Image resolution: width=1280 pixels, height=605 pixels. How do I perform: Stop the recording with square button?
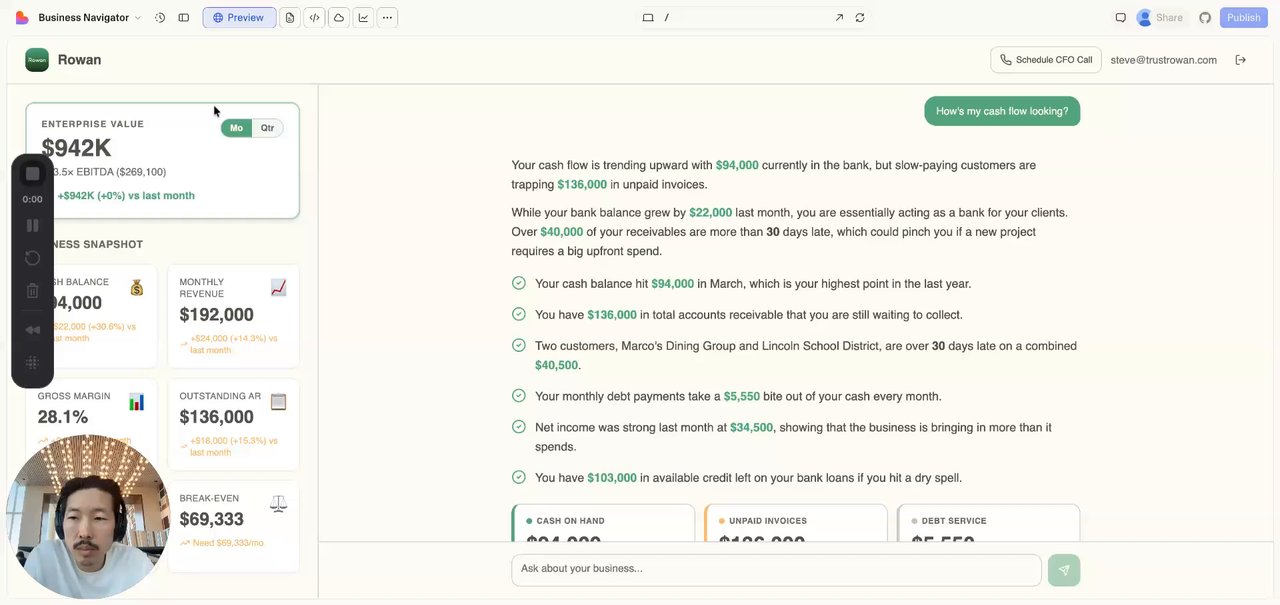pos(32,174)
